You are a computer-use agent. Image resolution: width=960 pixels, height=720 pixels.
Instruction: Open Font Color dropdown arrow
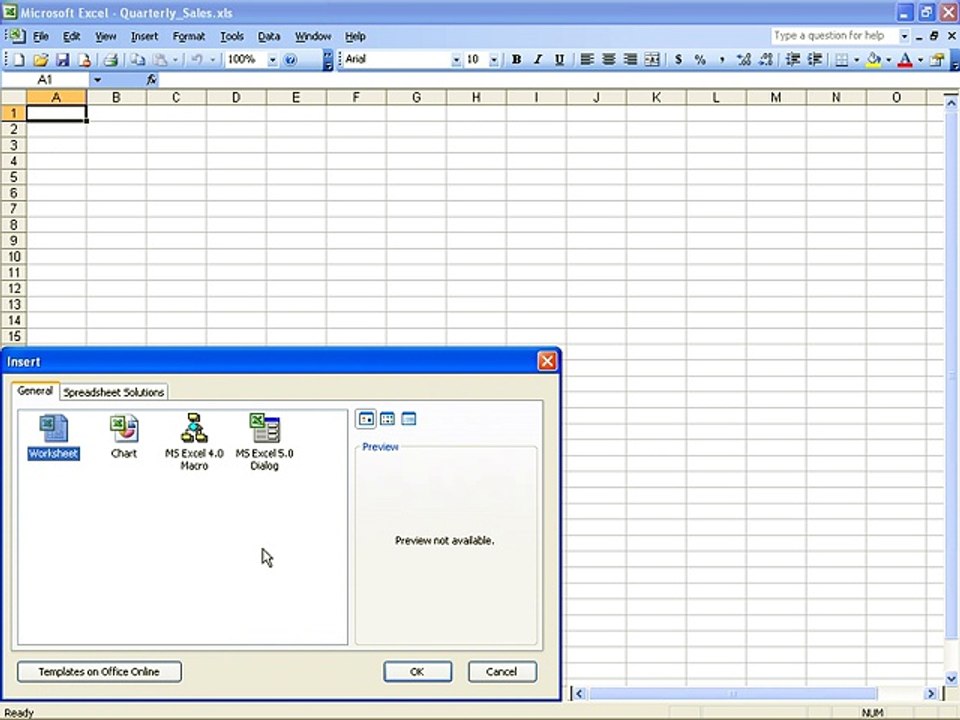coord(920,60)
